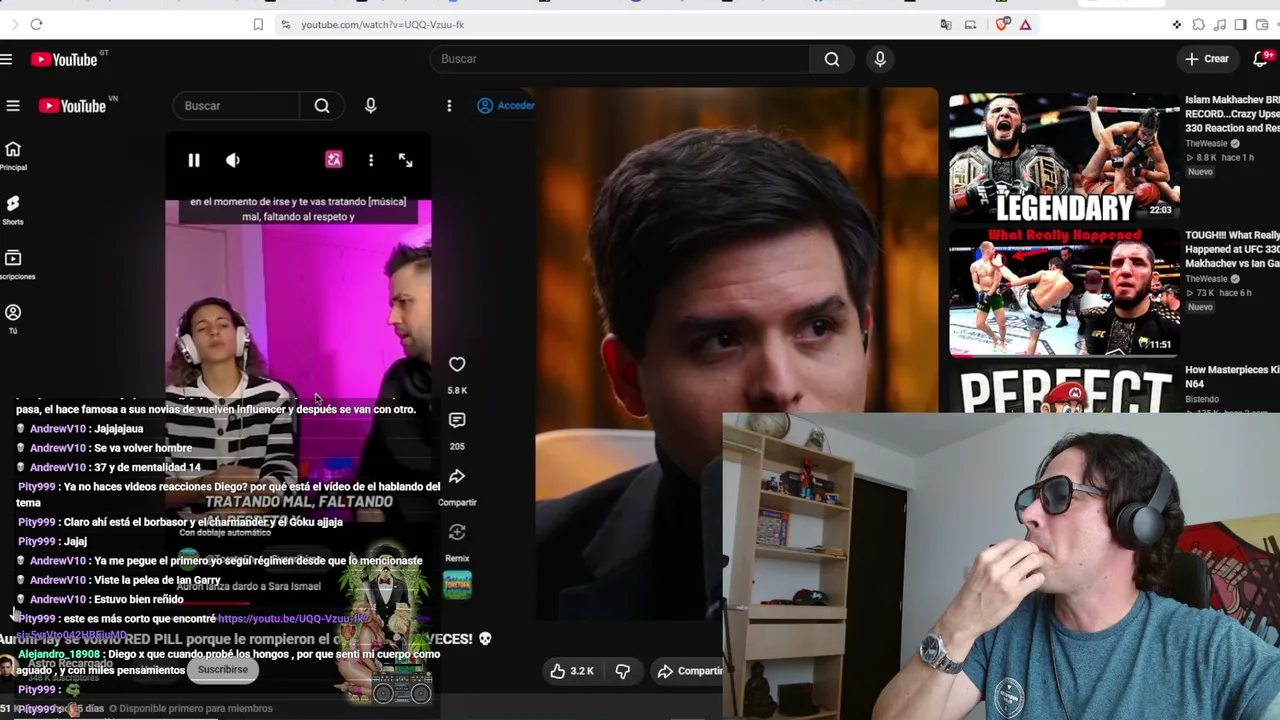Toggle the pink auto-dubbing translate icon

click(x=334, y=160)
